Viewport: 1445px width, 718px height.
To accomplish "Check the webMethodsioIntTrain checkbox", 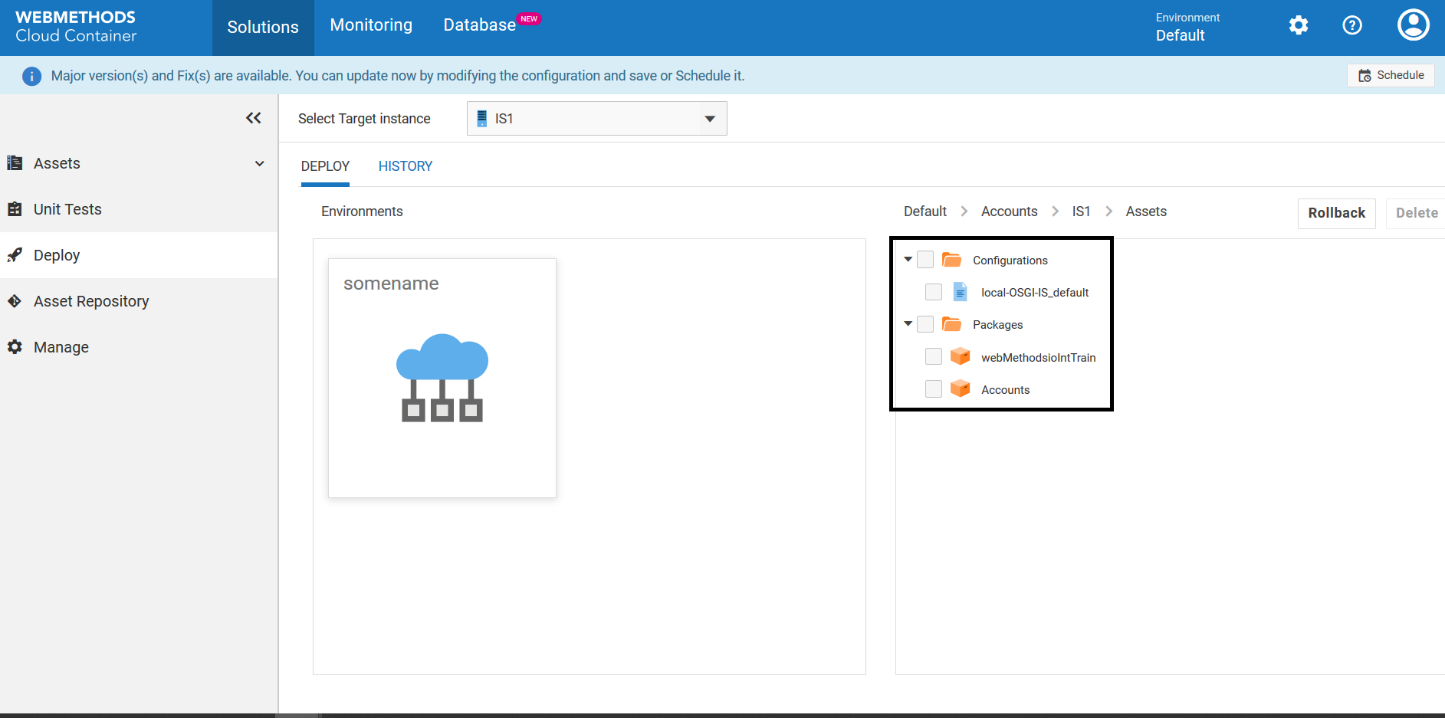I will click(x=933, y=357).
